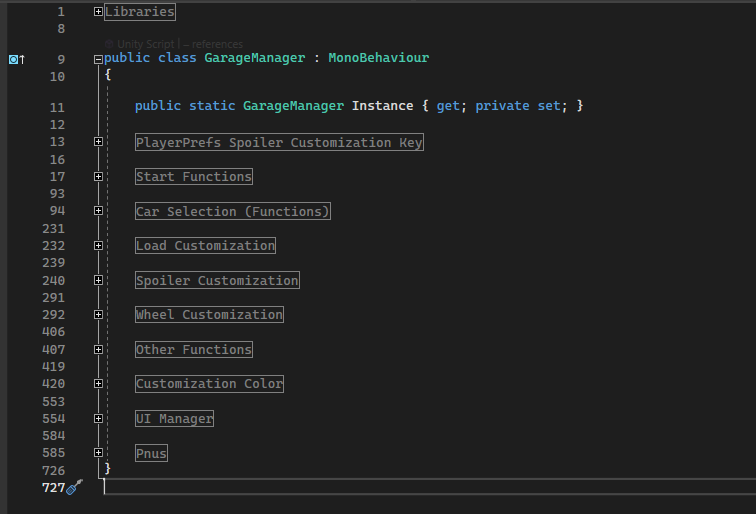Click the MonoBehaviour base class name
Screen dimensions: 756x514
click(378, 58)
